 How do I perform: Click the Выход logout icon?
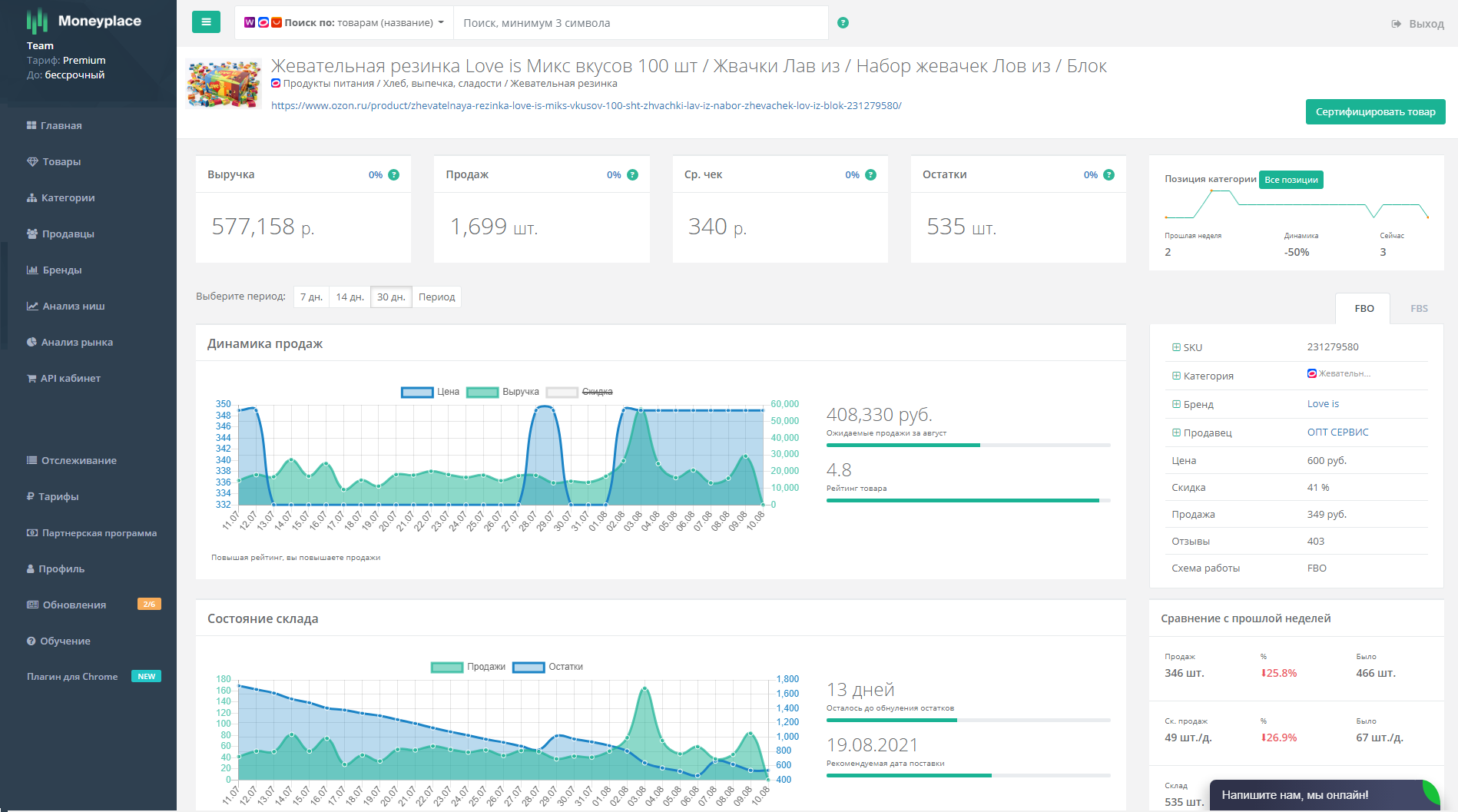coord(1396,24)
